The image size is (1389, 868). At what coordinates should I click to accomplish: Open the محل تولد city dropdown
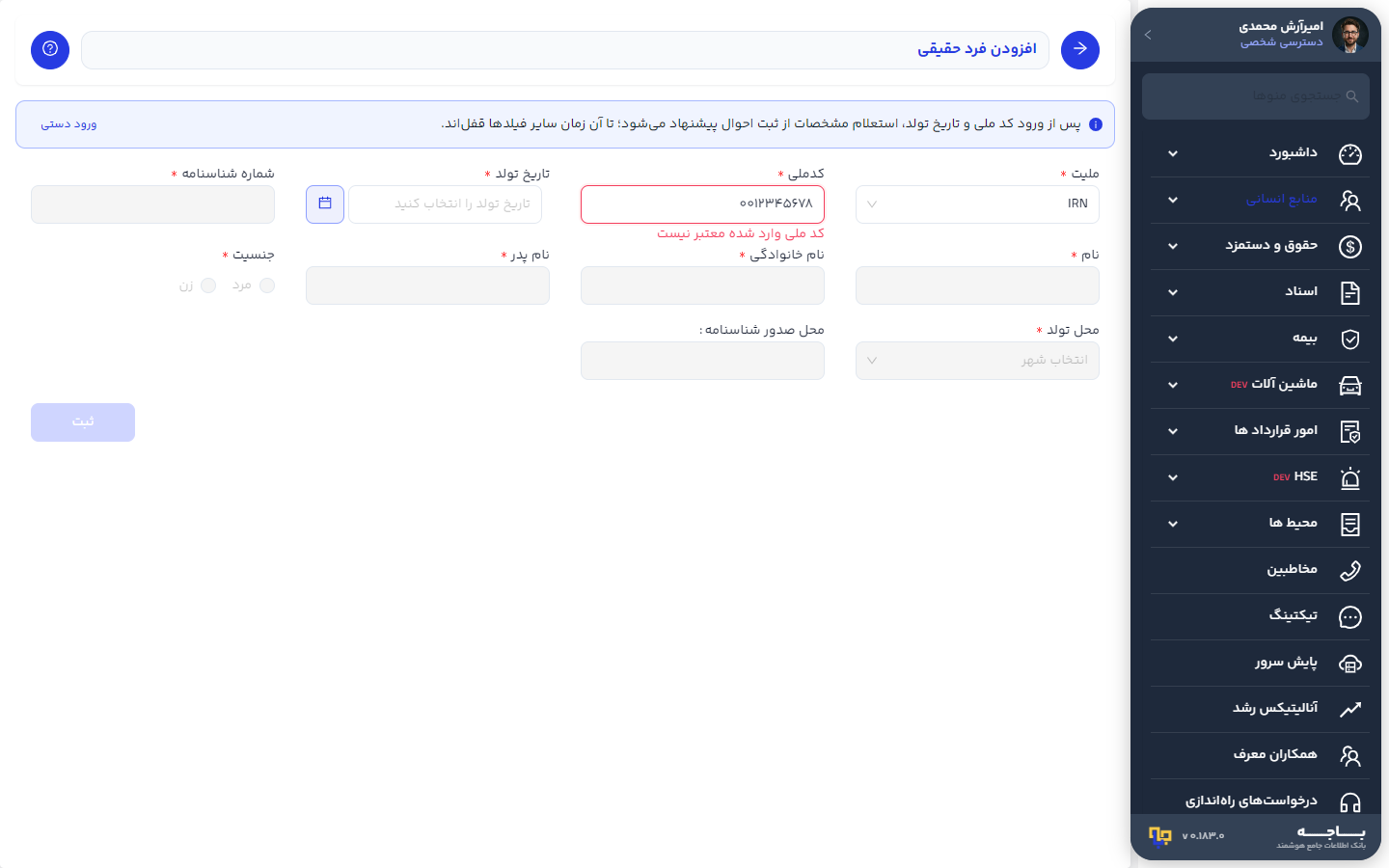click(977, 361)
